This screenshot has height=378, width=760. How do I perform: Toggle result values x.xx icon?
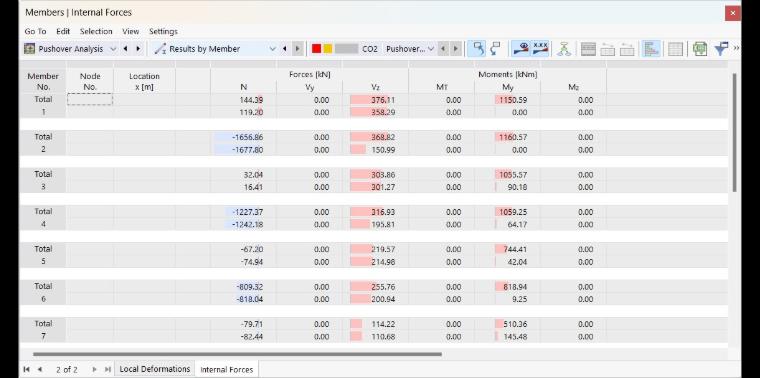[540, 49]
